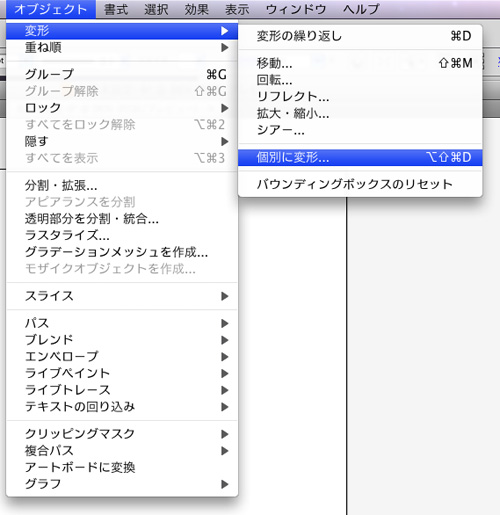Click バウンディングボックスのリセット
500x515 pixels.
click(x=360, y=184)
